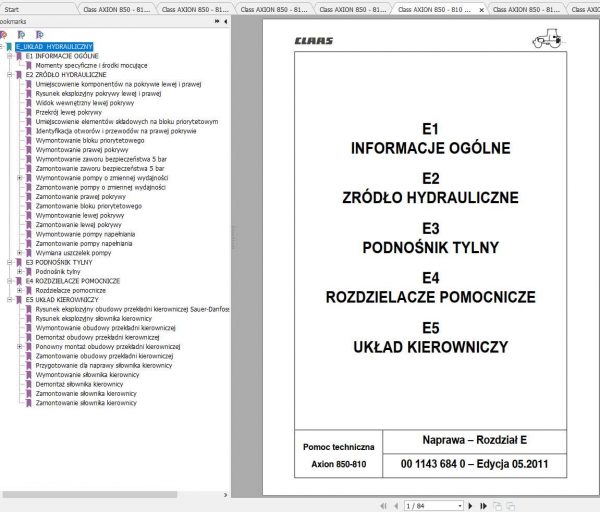Open Momenty specyficzne i środki mocujące bookmark
The width and height of the screenshot is (600, 512).
[91, 65]
